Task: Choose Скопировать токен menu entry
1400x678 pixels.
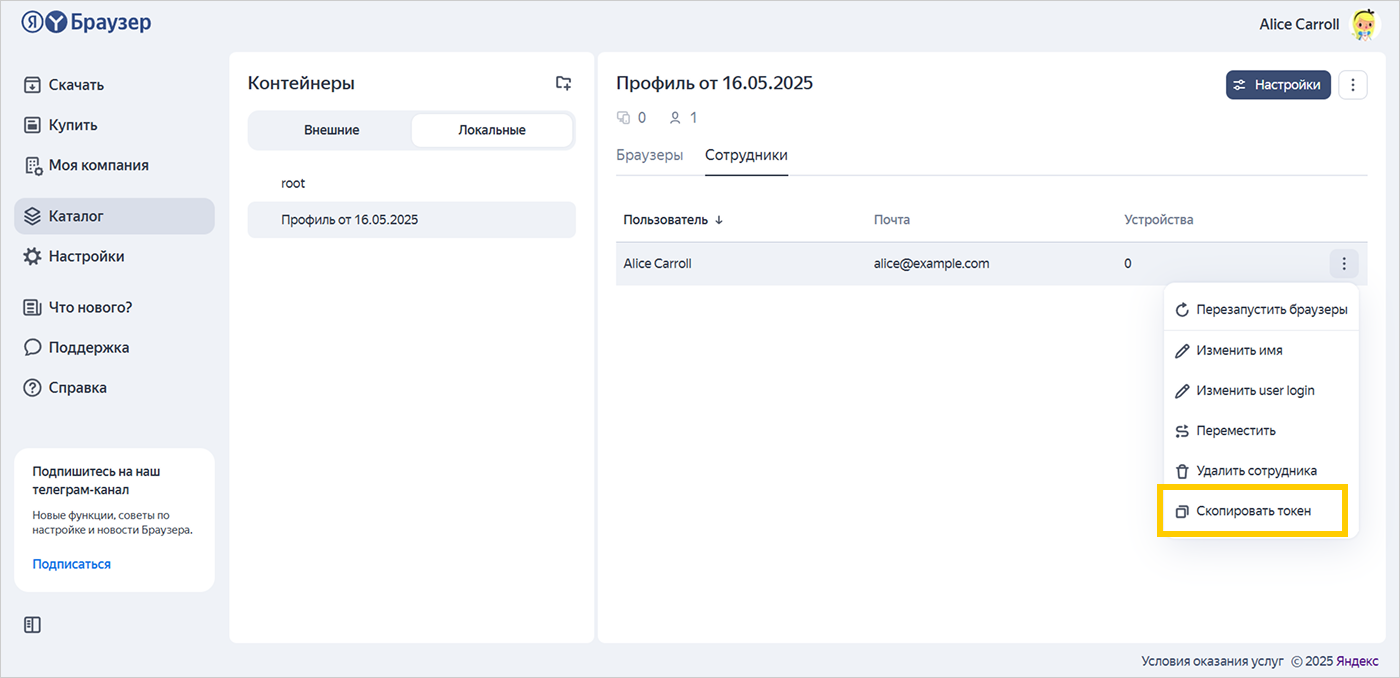Action: click(1261, 511)
